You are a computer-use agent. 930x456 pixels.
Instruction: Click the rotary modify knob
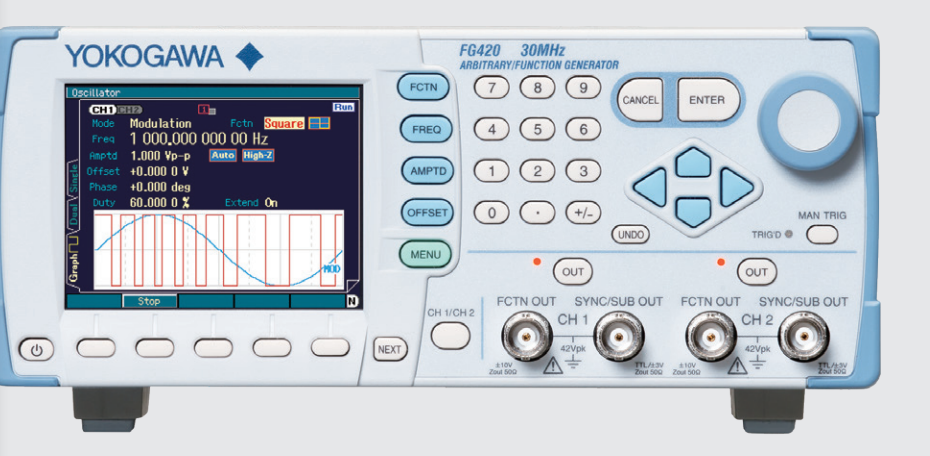click(808, 120)
